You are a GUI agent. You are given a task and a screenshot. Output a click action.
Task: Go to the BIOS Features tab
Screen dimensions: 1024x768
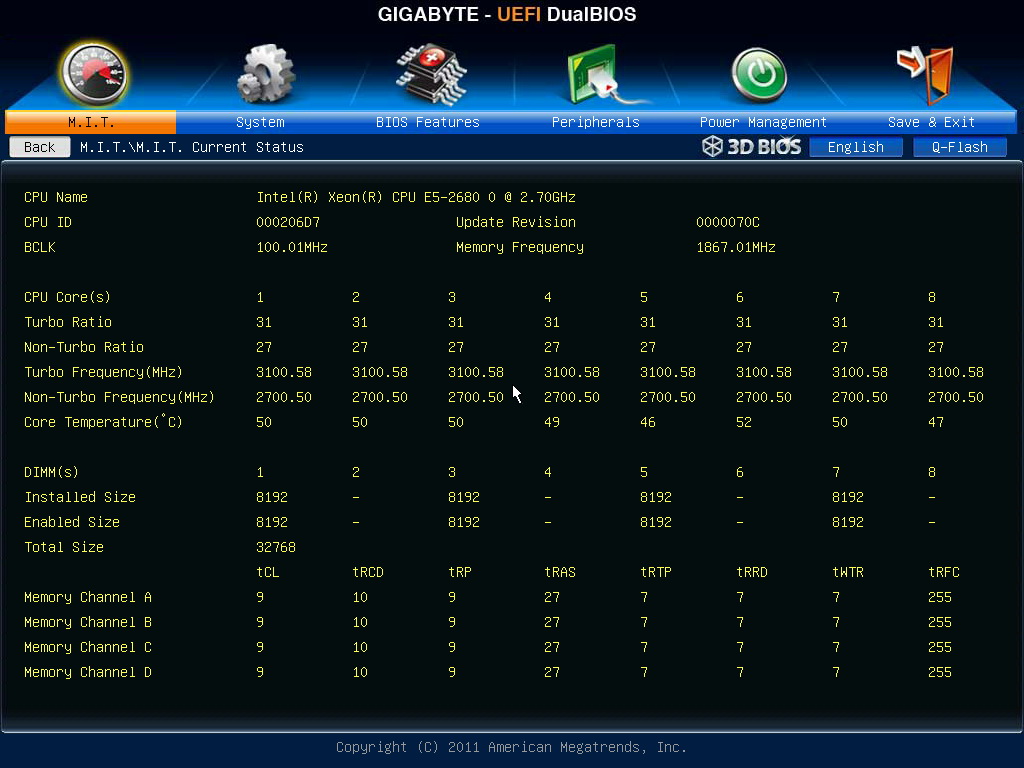(x=428, y=122)
